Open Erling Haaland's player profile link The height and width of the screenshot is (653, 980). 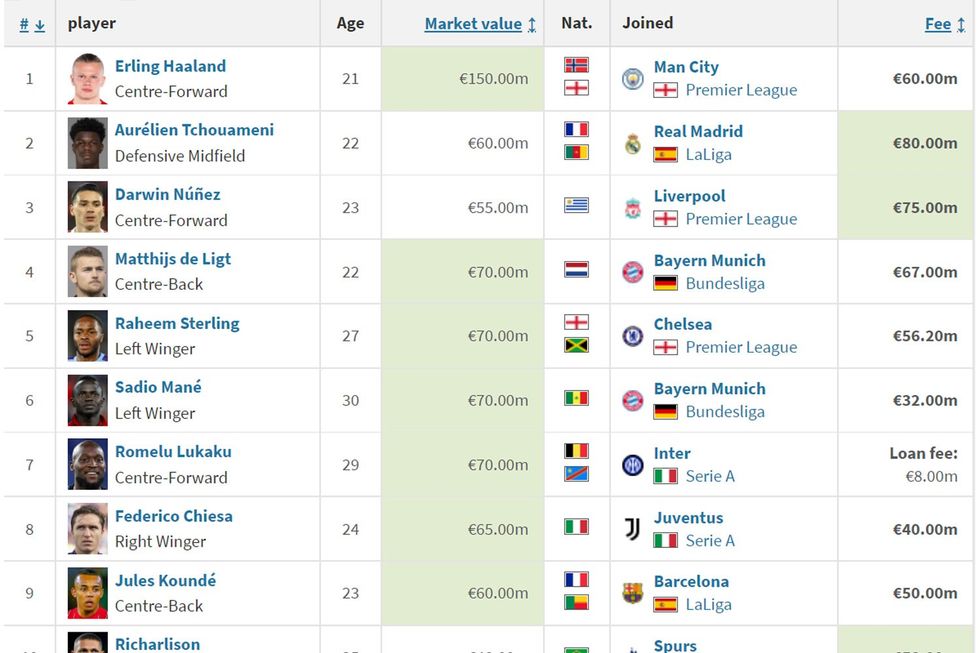(x=170, y=66)
